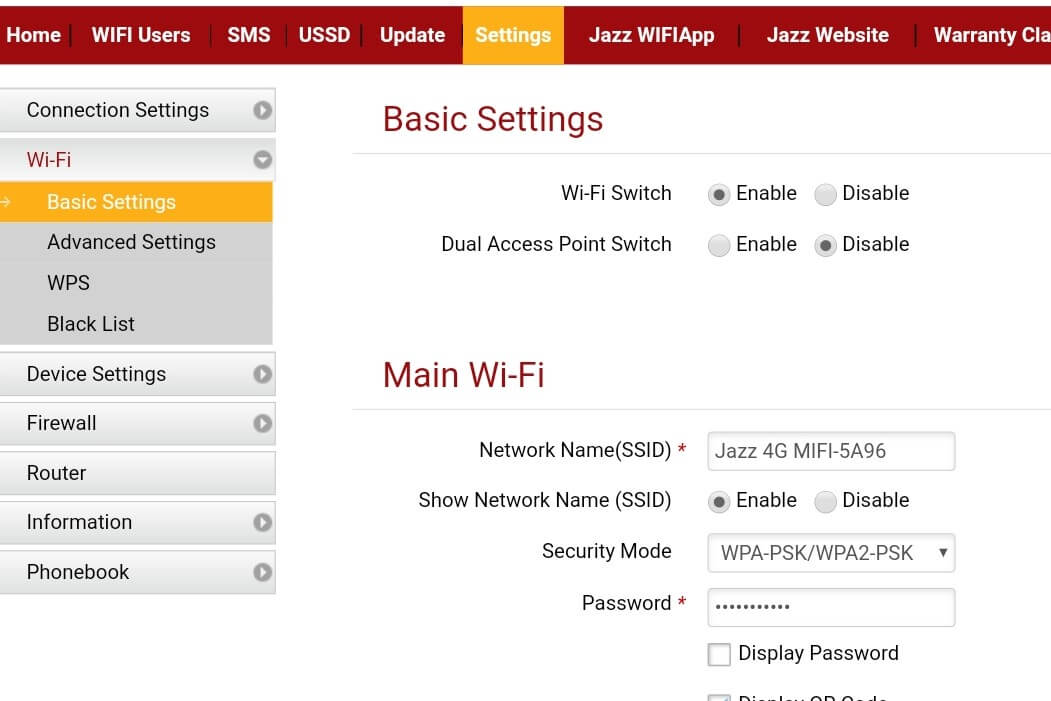The image size is (1051, 701).
Task: Expand Connection Settings arrow icon
Action: 262,110
